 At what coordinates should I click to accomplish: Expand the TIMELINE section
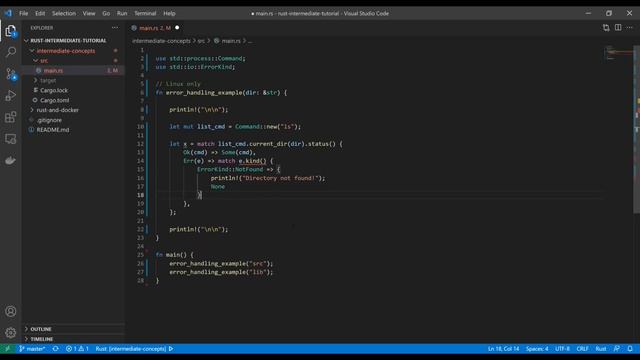tap(42, 339)
